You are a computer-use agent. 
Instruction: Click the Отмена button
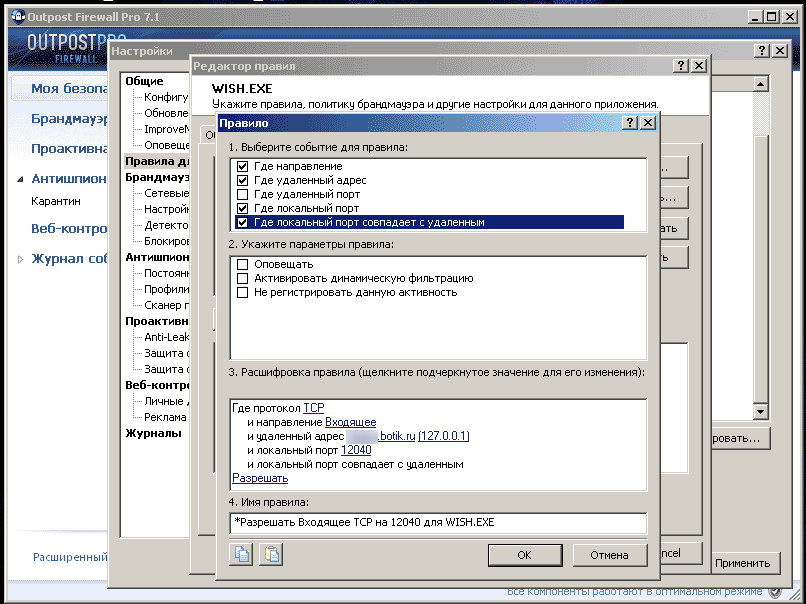click(609, 555)
